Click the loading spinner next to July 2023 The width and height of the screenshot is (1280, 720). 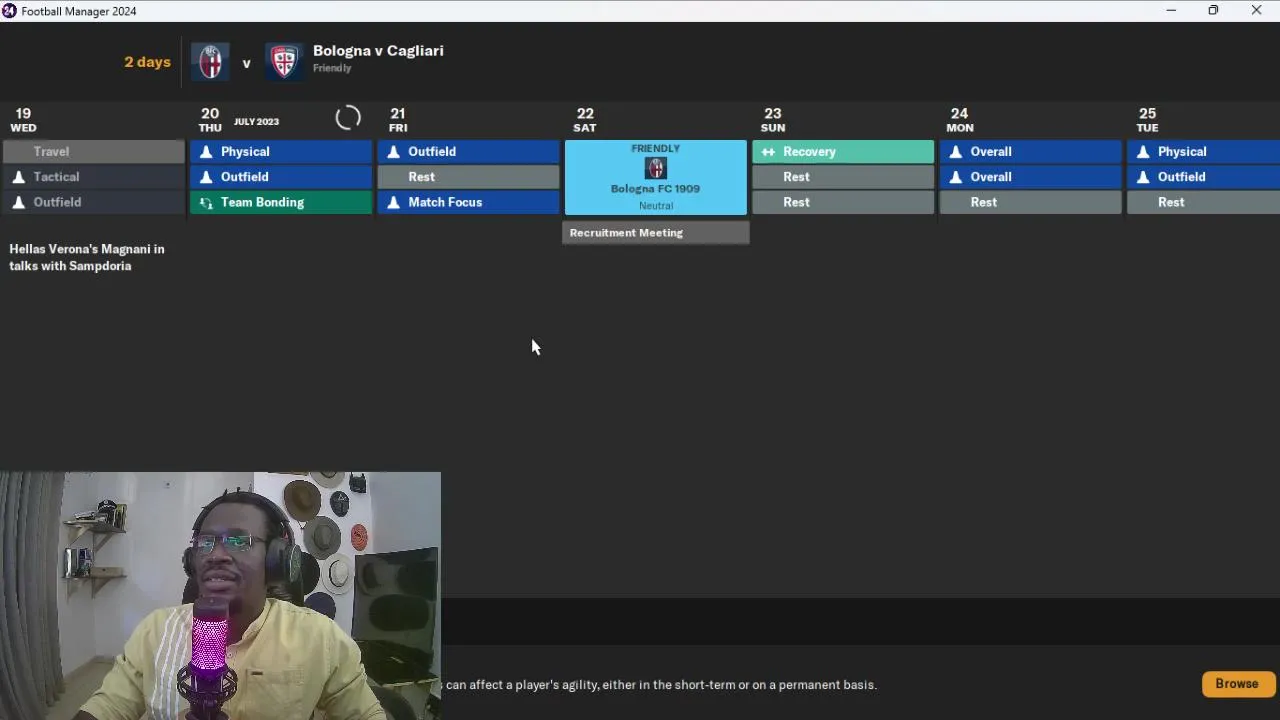tap(348, 119)
